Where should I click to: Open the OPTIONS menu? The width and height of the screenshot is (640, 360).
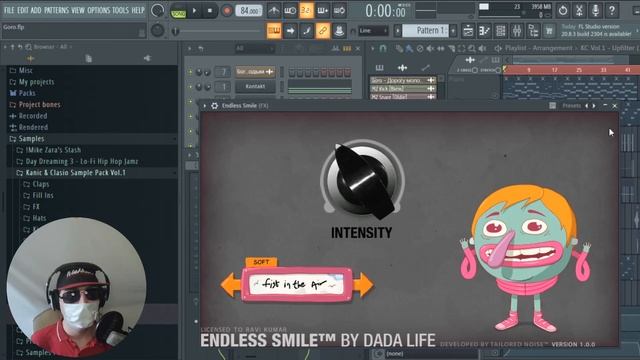pos(99,10)
